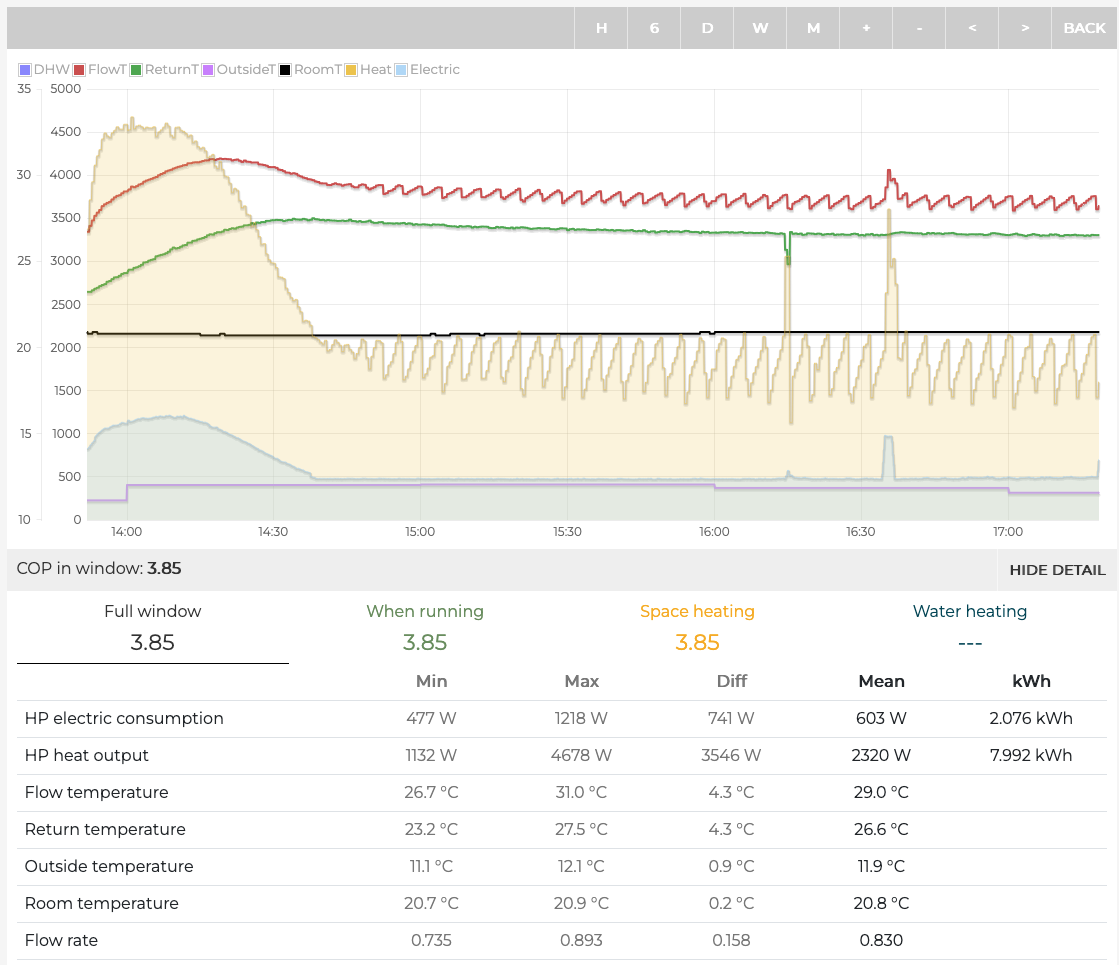Set chart view to Hour with H

(601, 28)
